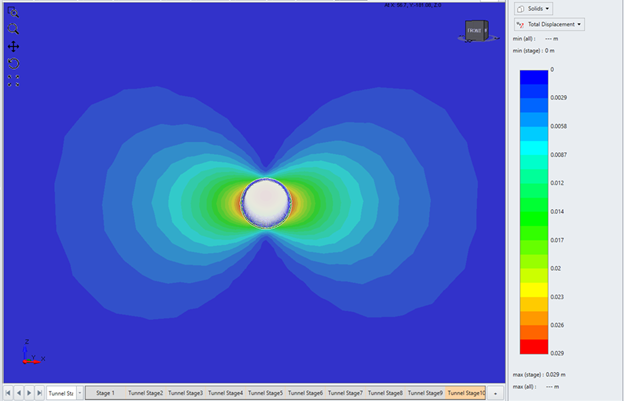624x401 pixels.
Task: Select the pan move arrows tool
Action: pos(13,47)
